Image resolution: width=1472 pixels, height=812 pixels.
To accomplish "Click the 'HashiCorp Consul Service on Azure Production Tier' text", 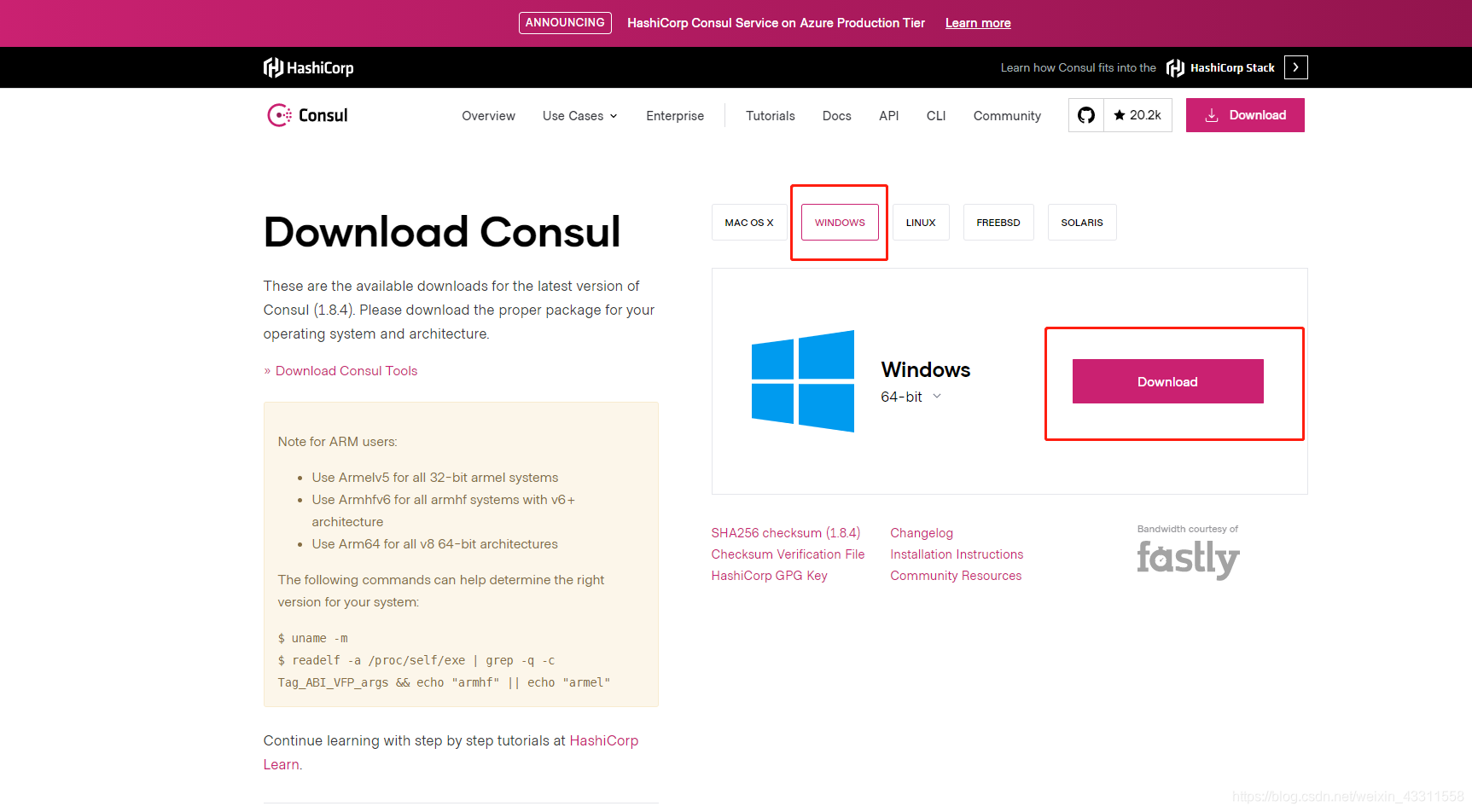I will [776, 23].
